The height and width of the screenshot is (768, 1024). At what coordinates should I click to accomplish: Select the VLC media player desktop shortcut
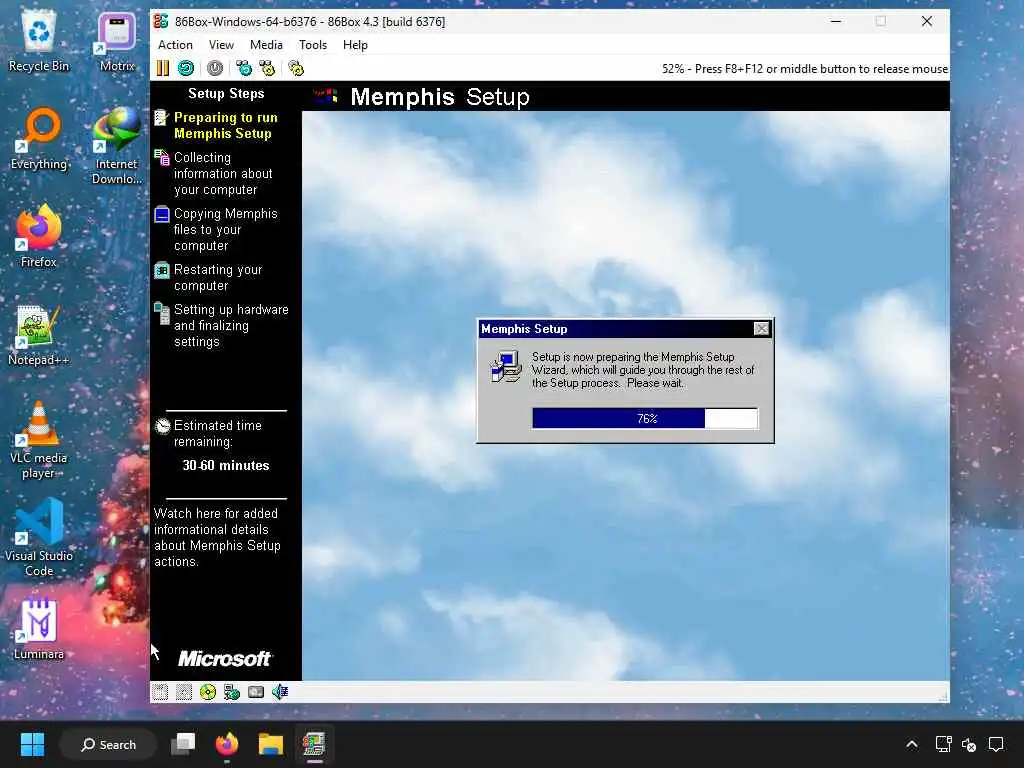click(x=39, y=440)
